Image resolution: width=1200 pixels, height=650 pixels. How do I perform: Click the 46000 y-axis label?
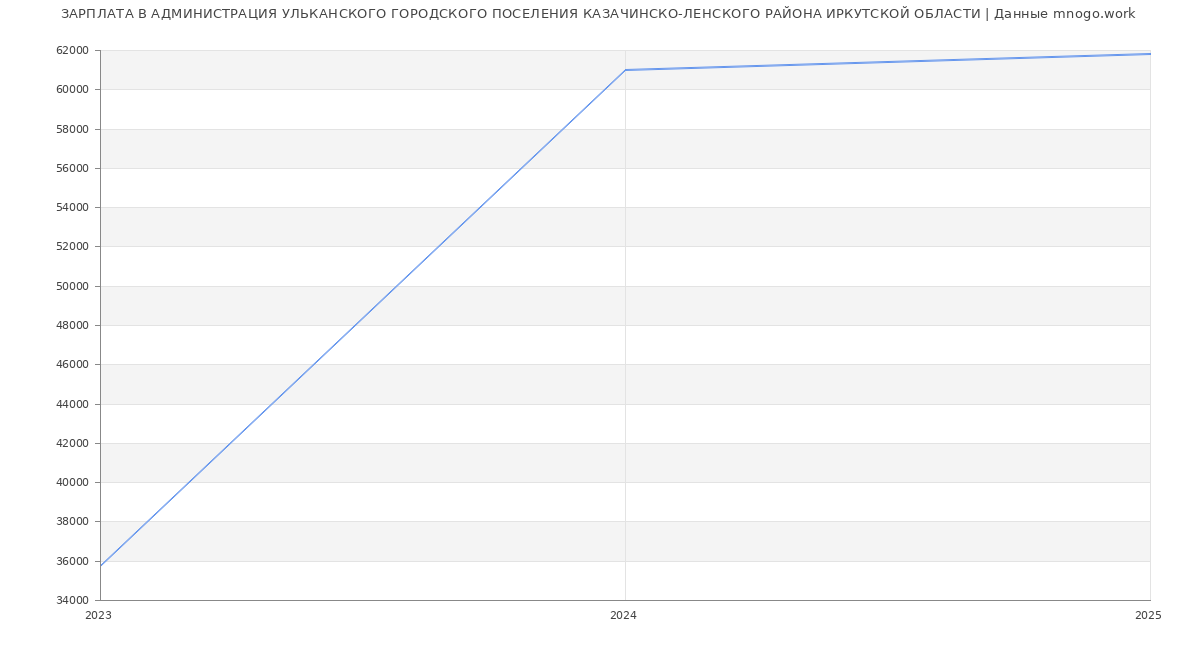pyautogui.click(x=72, y=365)
